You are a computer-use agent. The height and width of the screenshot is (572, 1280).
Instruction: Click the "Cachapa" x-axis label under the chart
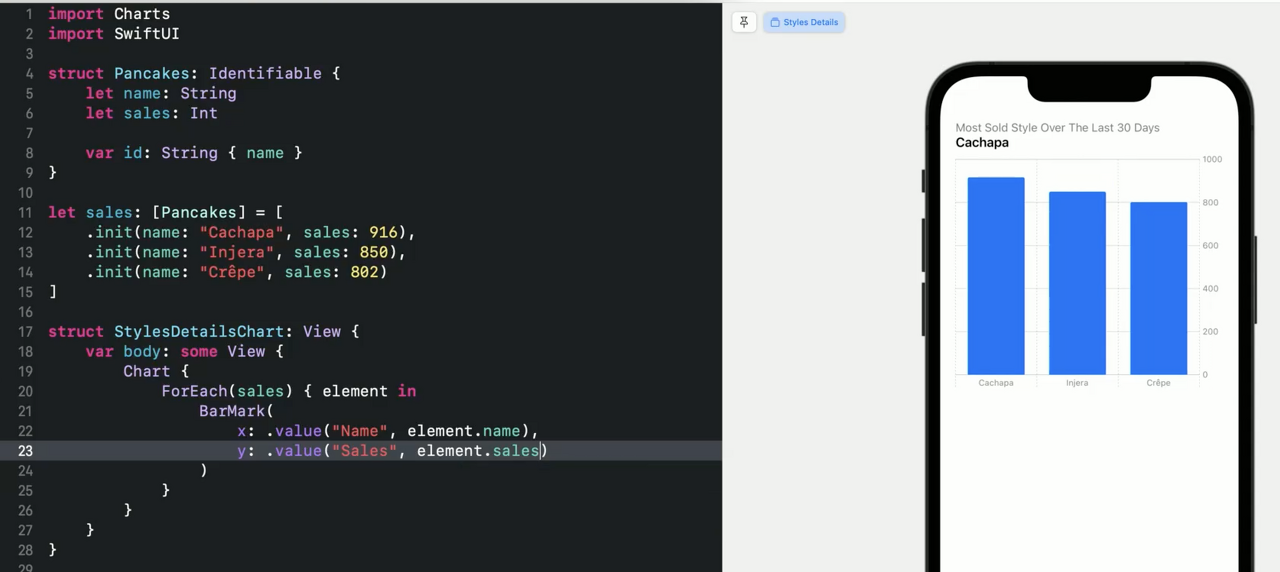[x=996, y=383]
